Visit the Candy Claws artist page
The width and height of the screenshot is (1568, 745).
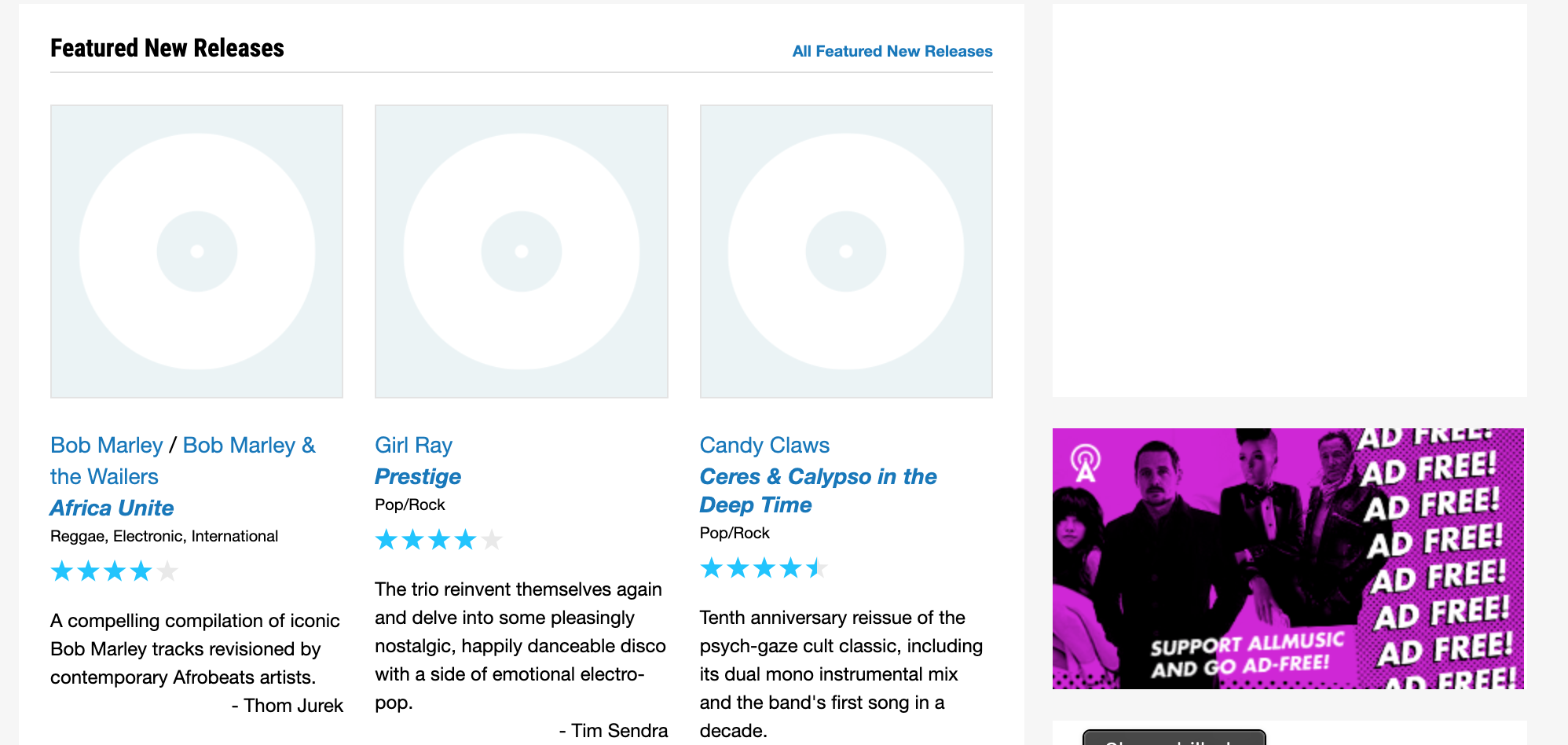(764, 446)
